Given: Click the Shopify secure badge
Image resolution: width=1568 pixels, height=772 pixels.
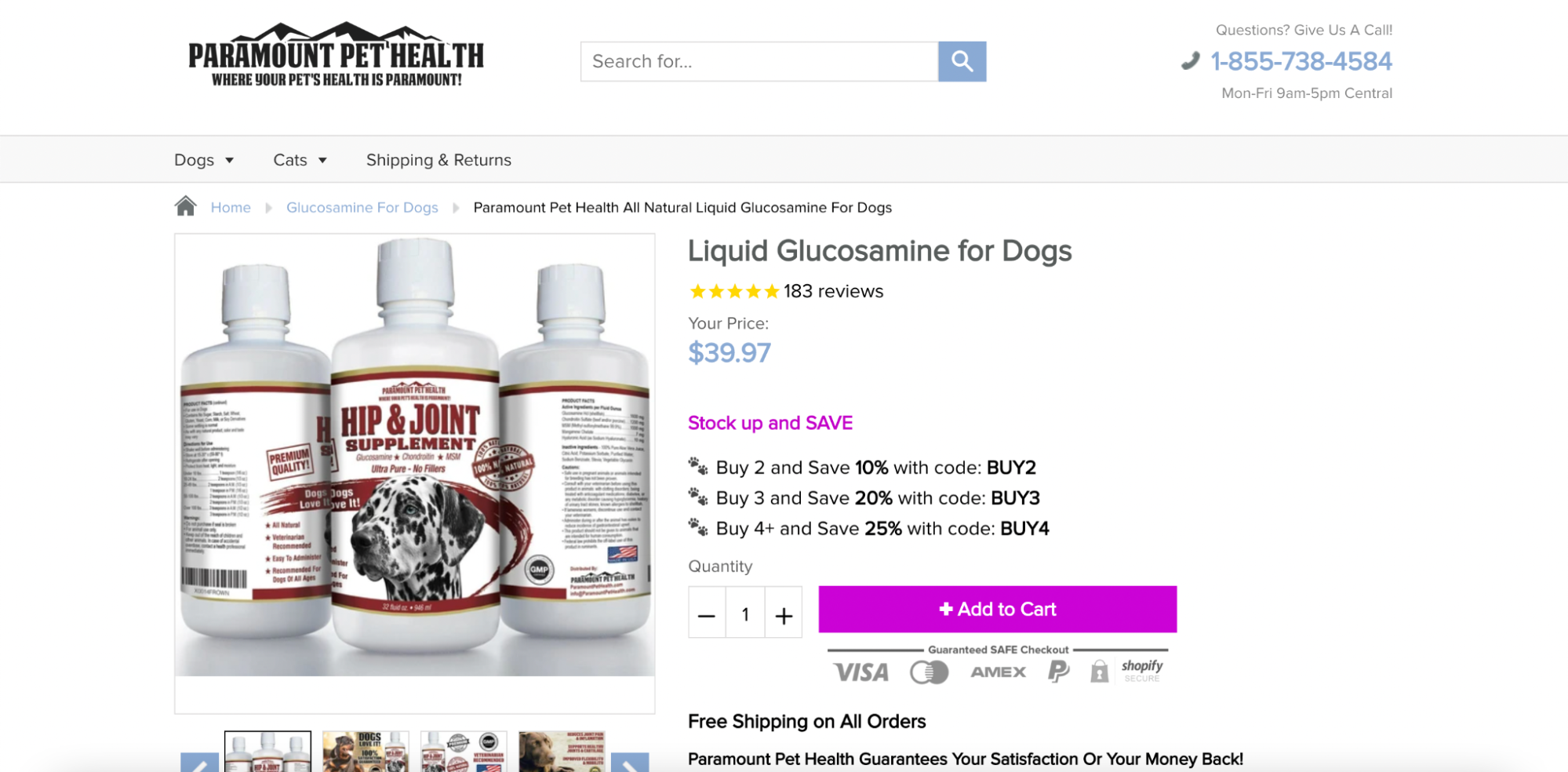Looking at the screenshot, I should (1141, 670).
